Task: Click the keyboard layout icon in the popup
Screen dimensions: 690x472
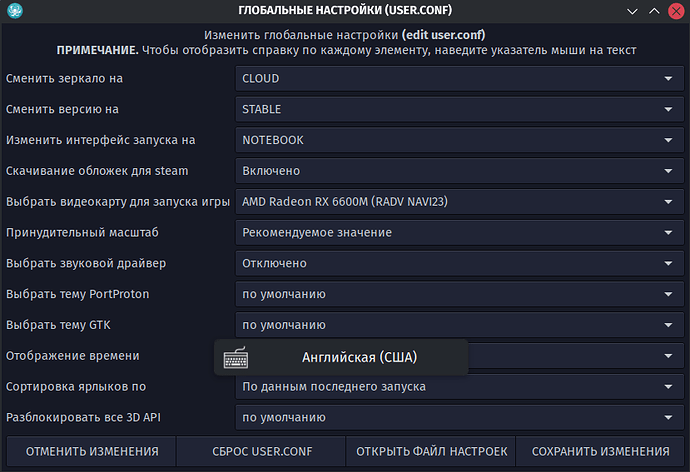Action: click(236, 358)
